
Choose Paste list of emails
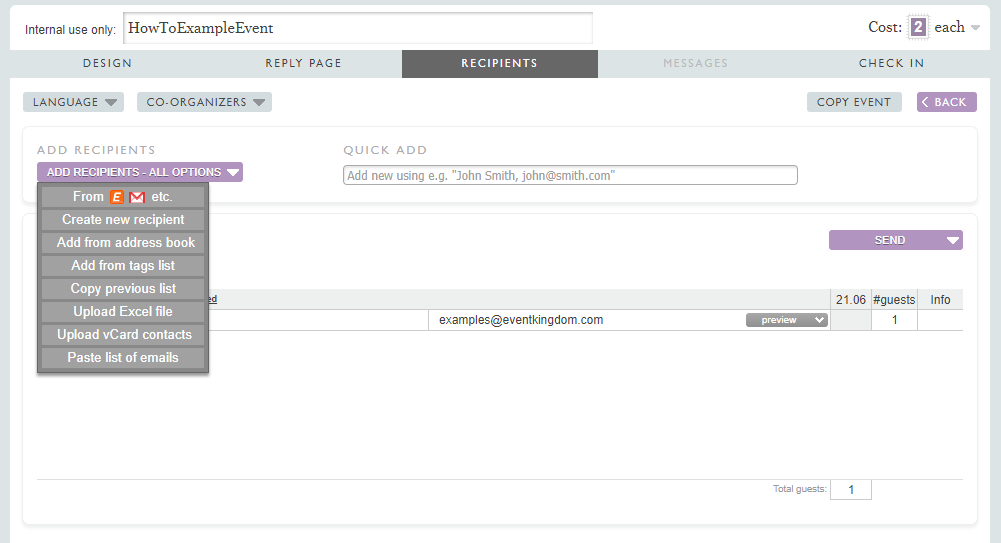click(x=123, y=358)
